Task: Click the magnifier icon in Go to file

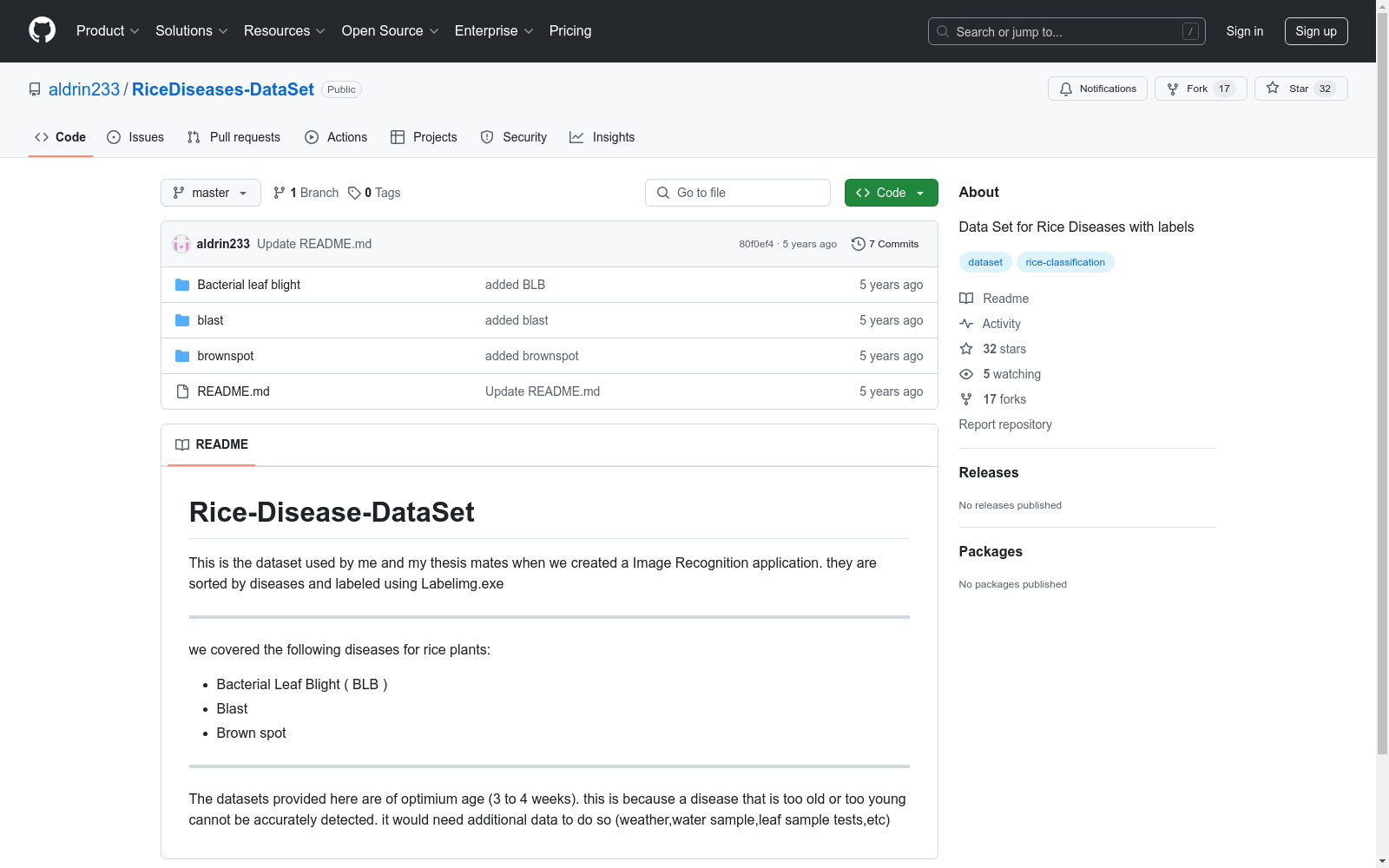Action: pos(663,193)
